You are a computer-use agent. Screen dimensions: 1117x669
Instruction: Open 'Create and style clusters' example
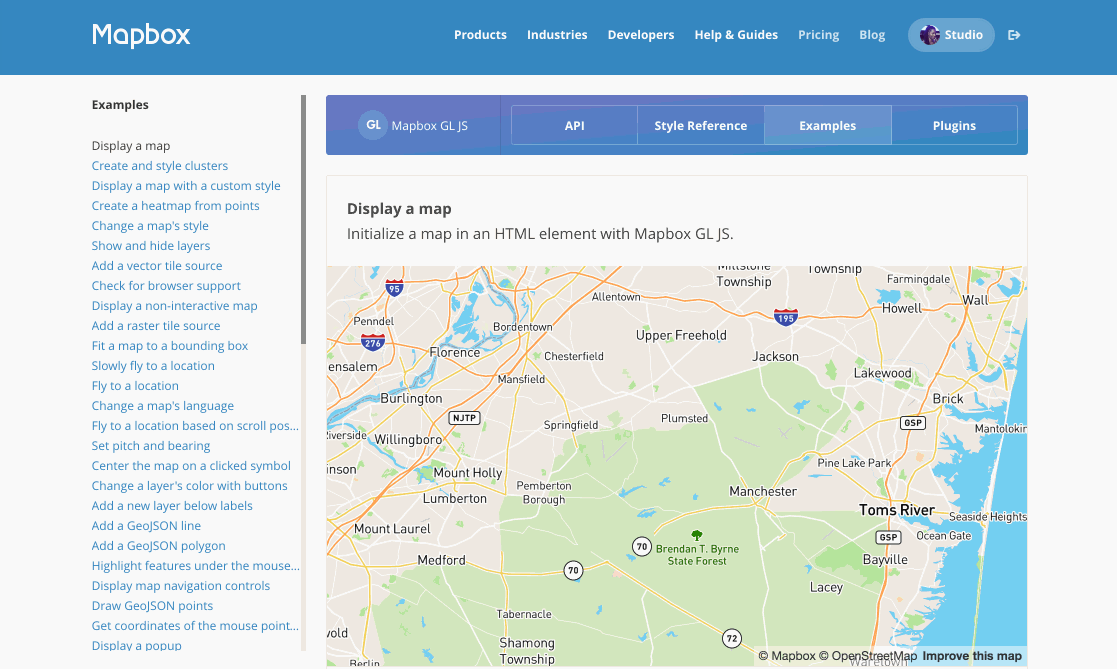coord(160,166)
